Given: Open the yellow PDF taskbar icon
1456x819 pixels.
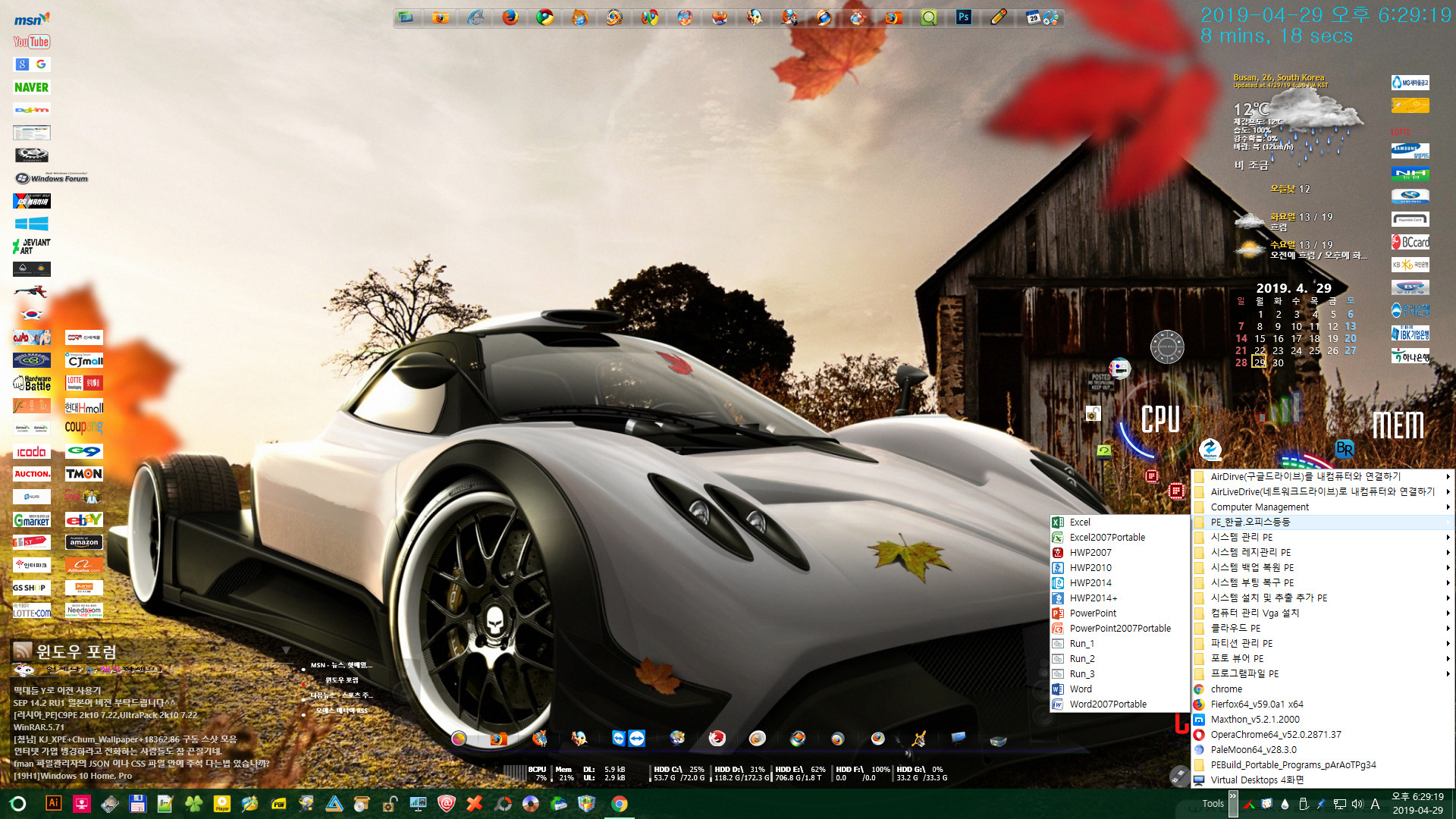Looking at the screenshot, I should coord(278,803).
